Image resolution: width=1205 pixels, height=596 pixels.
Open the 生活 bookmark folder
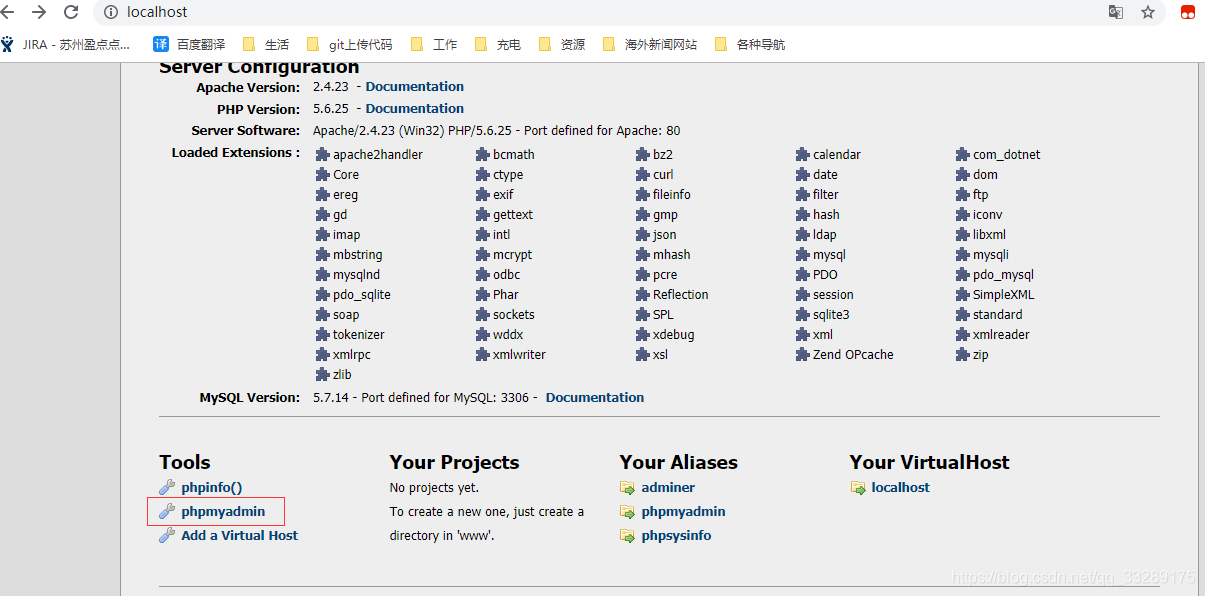point(266,44)
